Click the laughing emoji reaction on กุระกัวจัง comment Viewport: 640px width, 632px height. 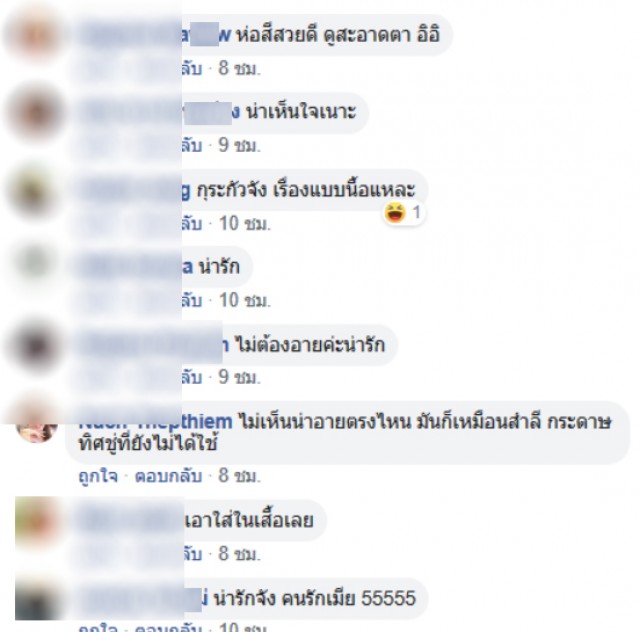395,213
